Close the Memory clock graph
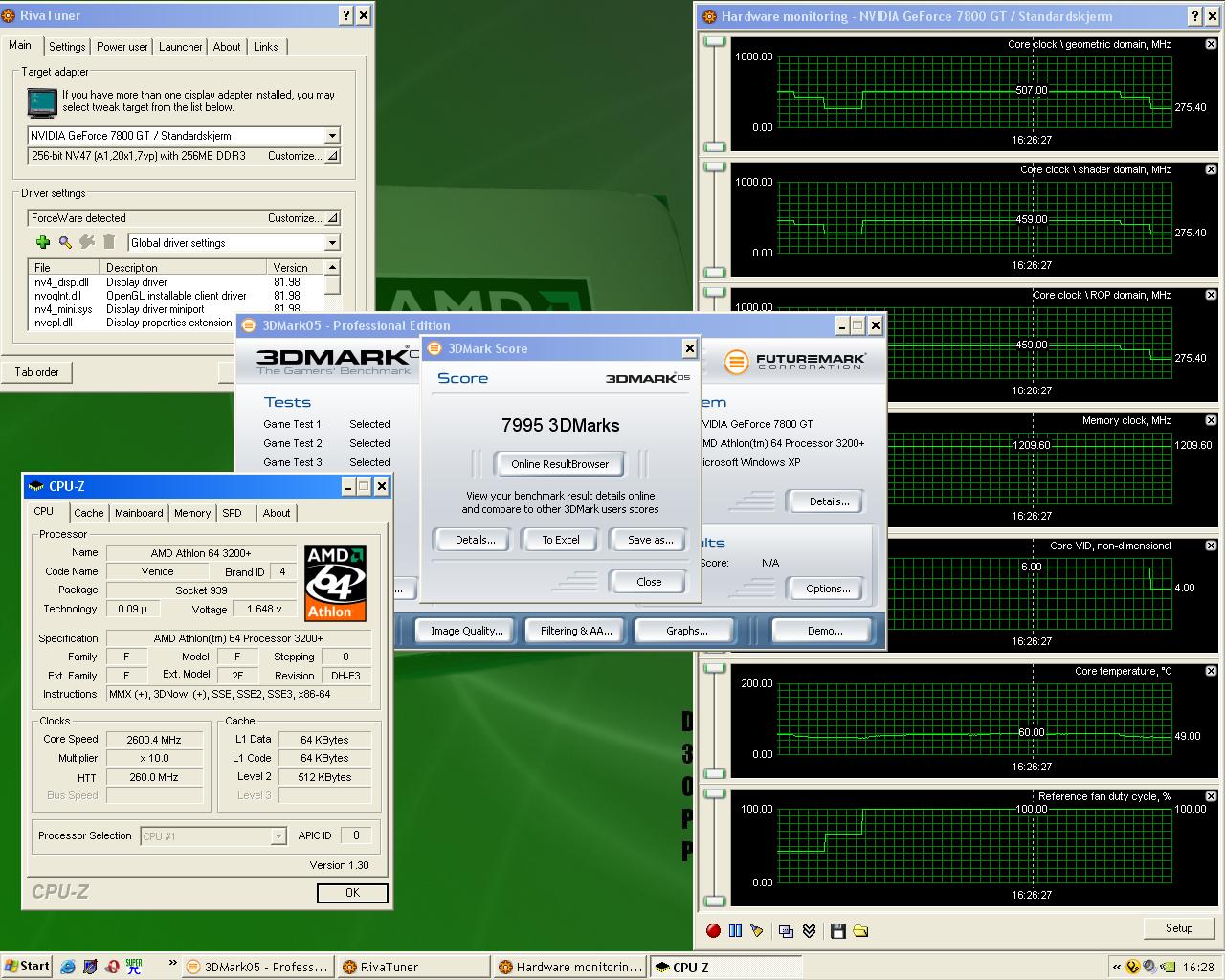This screenshot has width=1225, height=980. point(1211,420)
